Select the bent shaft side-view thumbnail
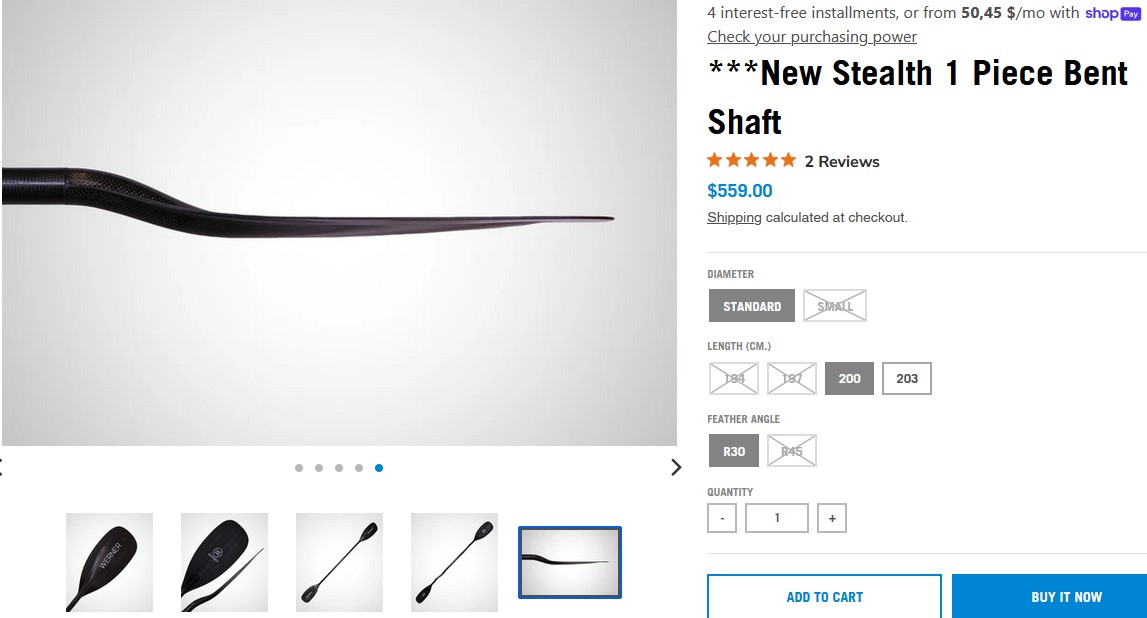The width and height of the screenshot is (1147, 618). 570,562
